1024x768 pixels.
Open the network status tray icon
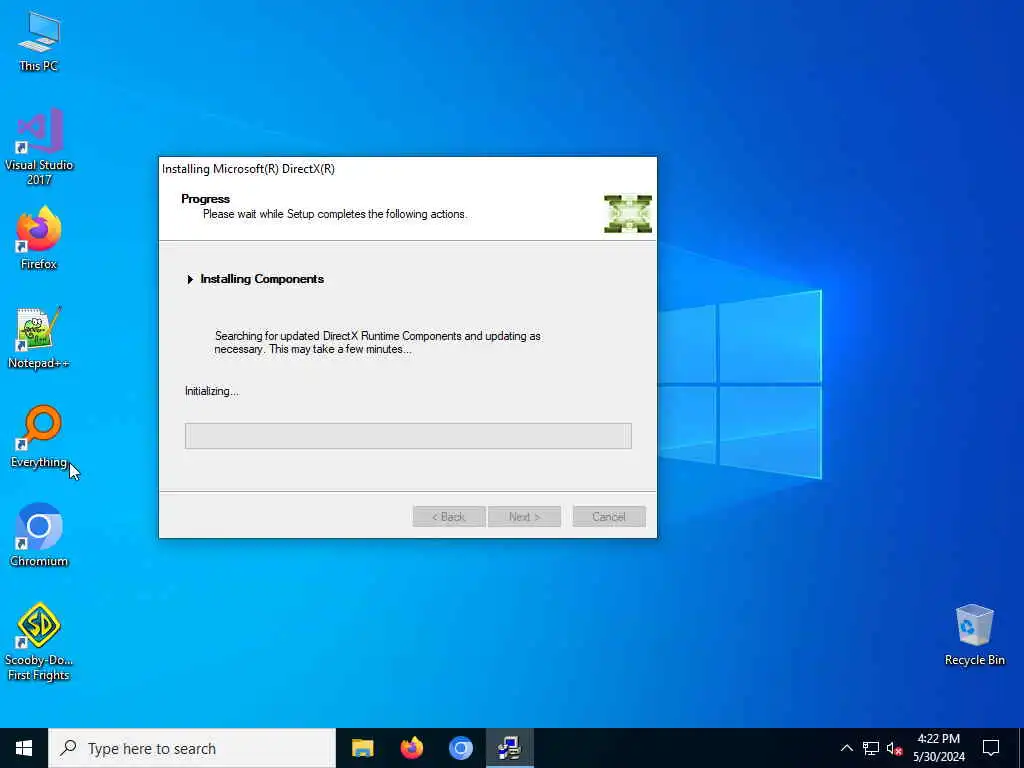[x=871, y=748]
